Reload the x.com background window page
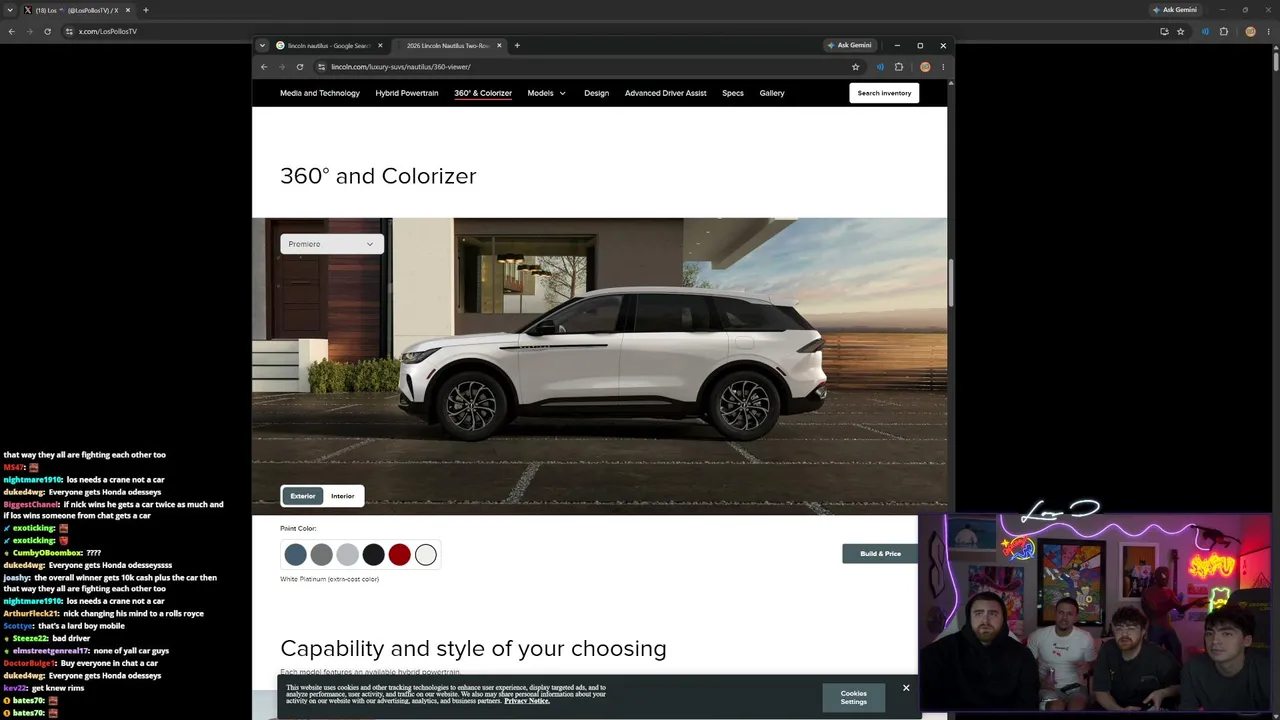The image size is (1280, 720). [x=47, y=31]
